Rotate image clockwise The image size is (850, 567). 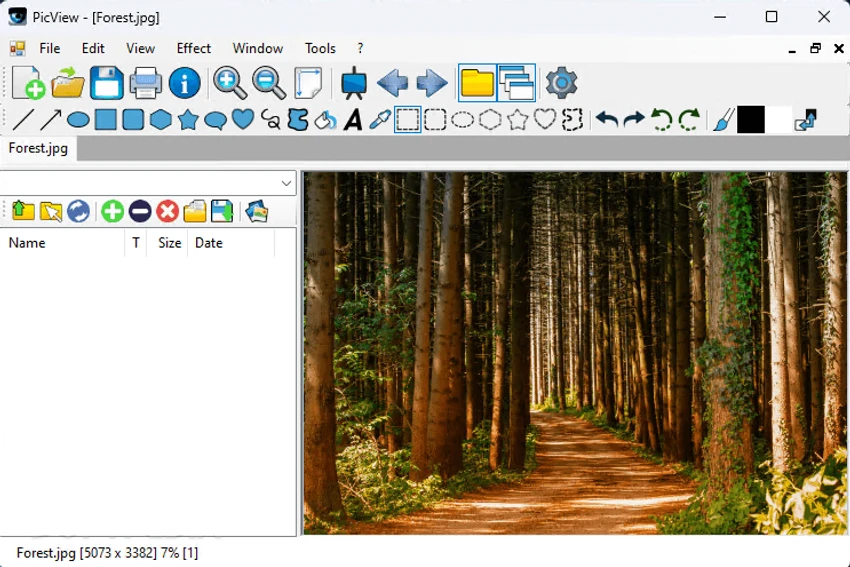(x=689, y=120)
